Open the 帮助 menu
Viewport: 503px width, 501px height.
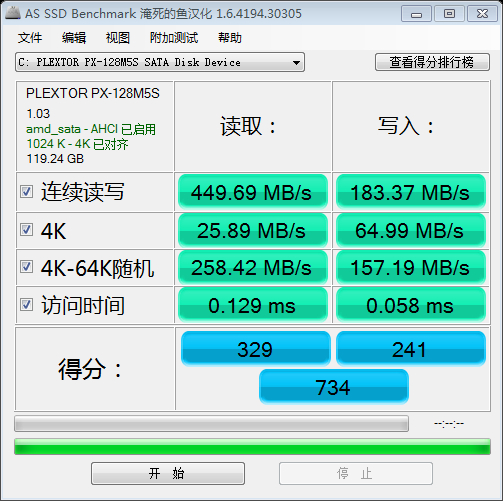230,38
